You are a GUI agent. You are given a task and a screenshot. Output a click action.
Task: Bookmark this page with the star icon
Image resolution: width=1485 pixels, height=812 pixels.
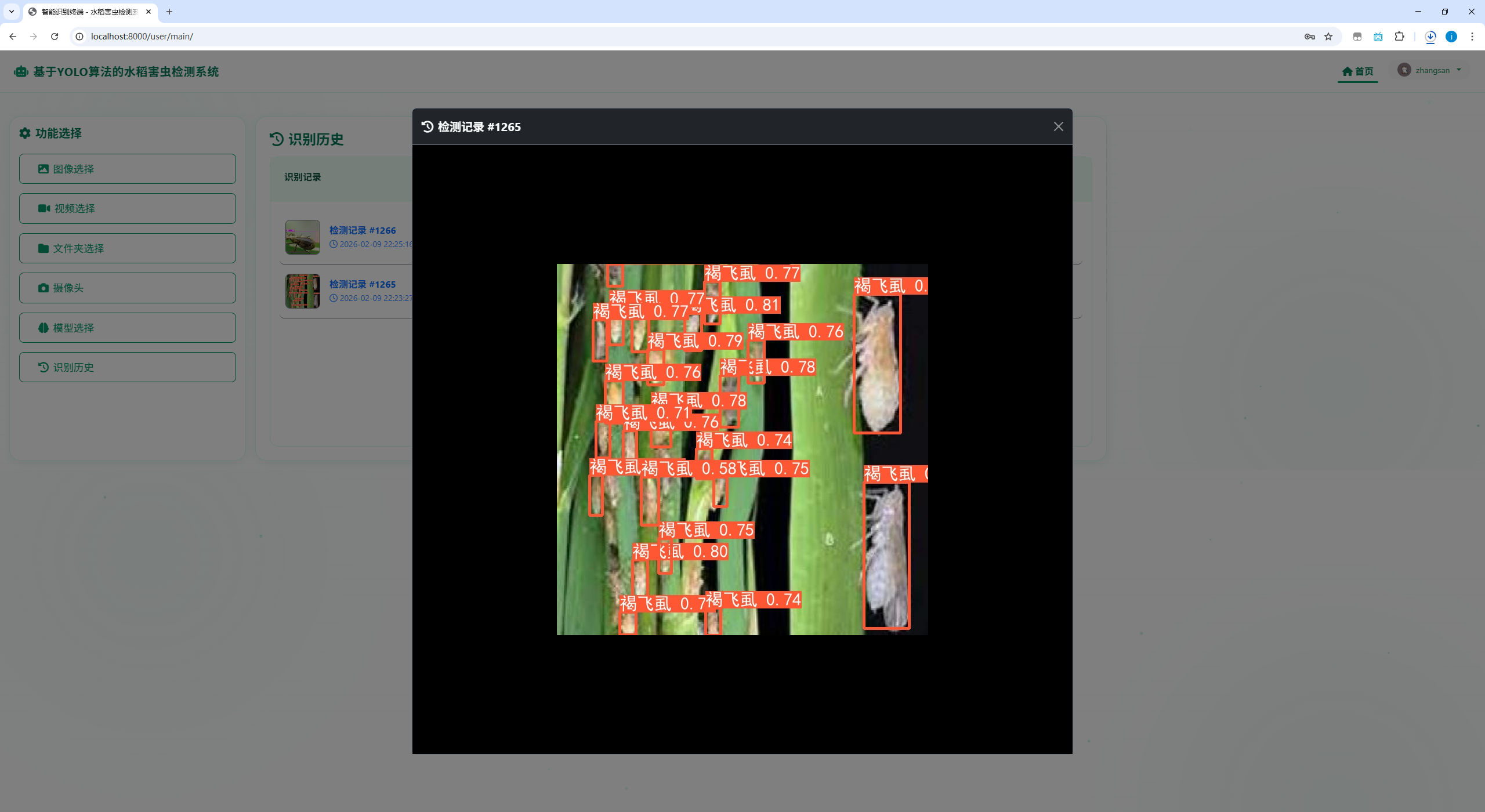point(1328,37)
